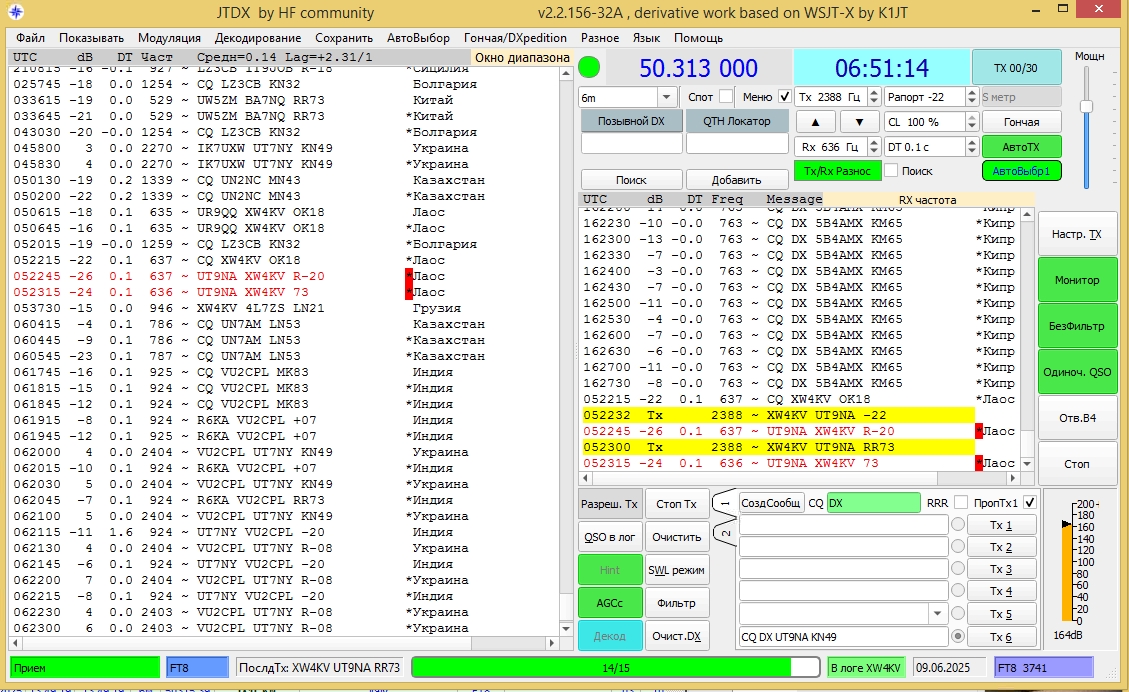This screenshot has height=692, width=1129.
Task: Toggle the AGCc button
Action: click(x=609, y=603)
